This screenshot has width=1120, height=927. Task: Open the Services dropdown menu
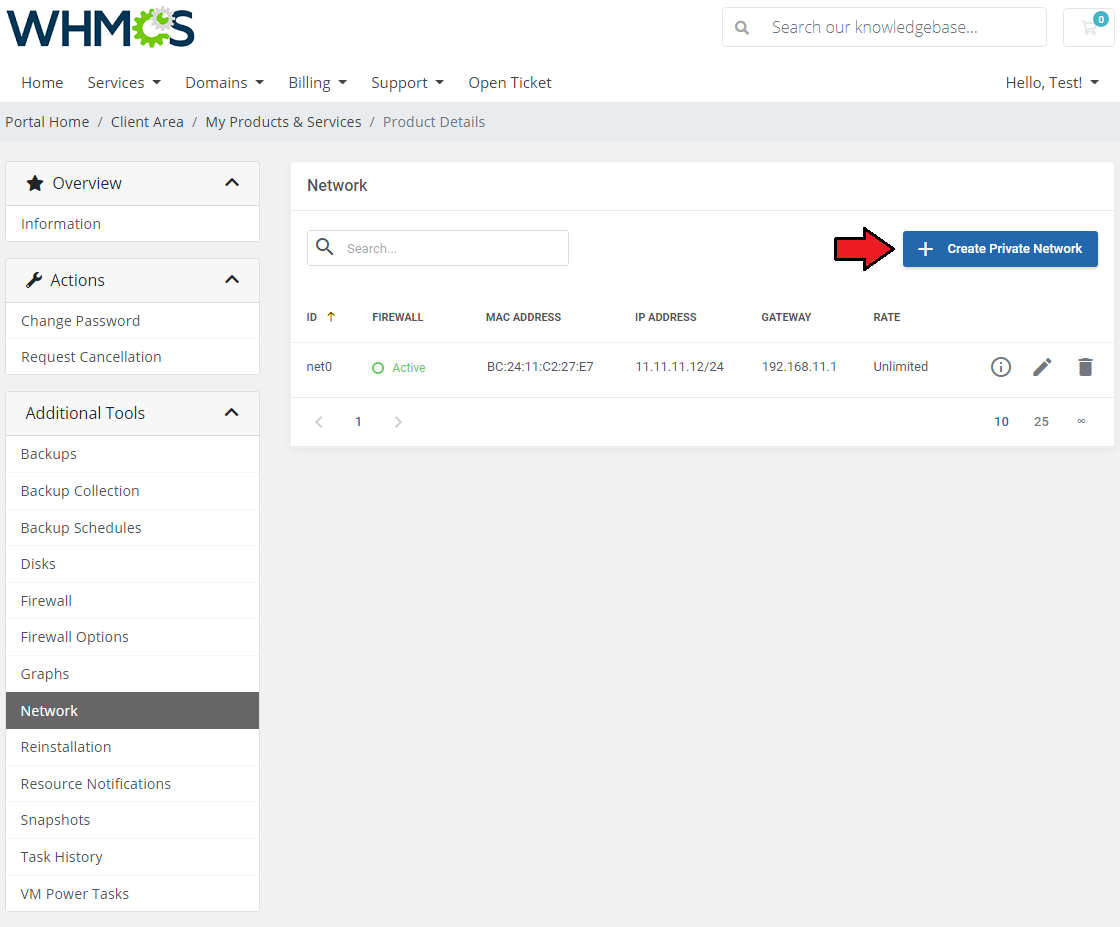(x=124, y=83)
